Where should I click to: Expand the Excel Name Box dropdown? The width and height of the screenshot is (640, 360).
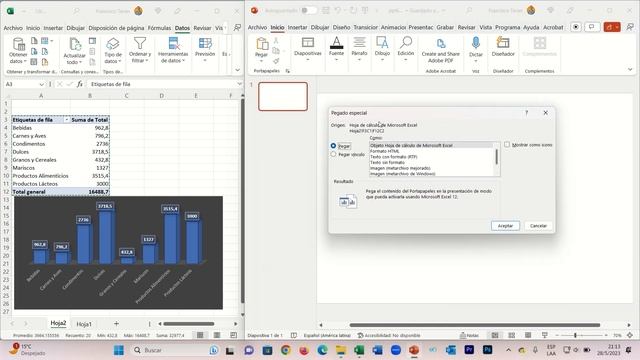(41, 84)
